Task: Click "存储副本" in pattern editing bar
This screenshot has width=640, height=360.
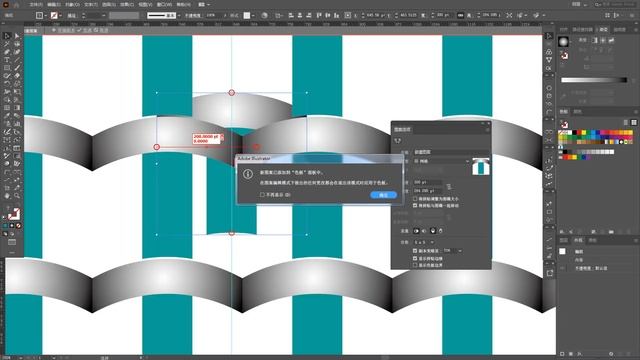Action: click(x=66, y=30)
